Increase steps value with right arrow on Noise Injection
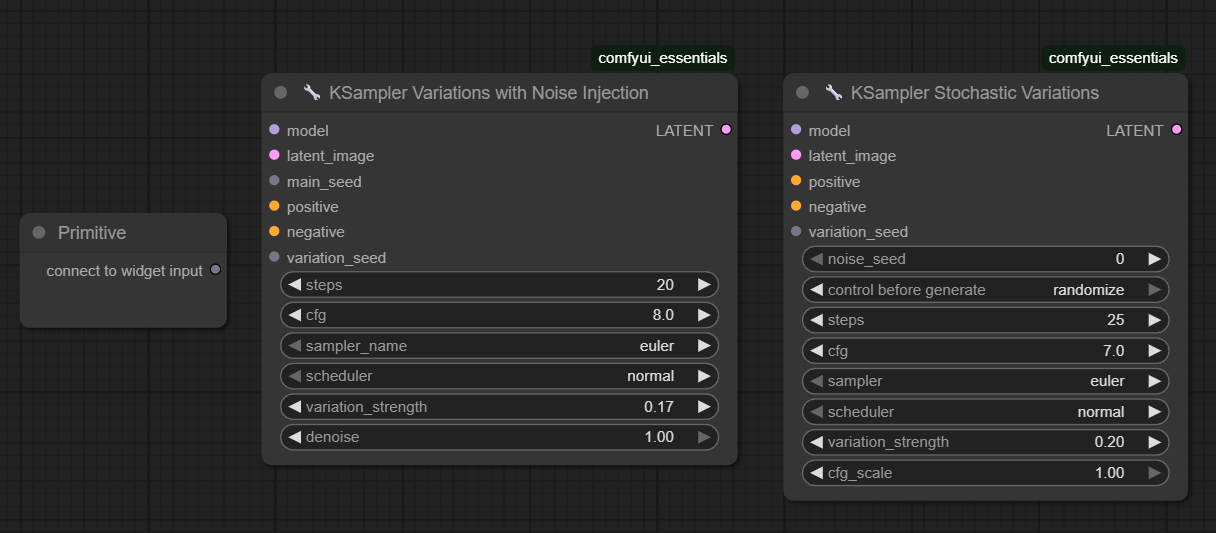 click(704, 285)
